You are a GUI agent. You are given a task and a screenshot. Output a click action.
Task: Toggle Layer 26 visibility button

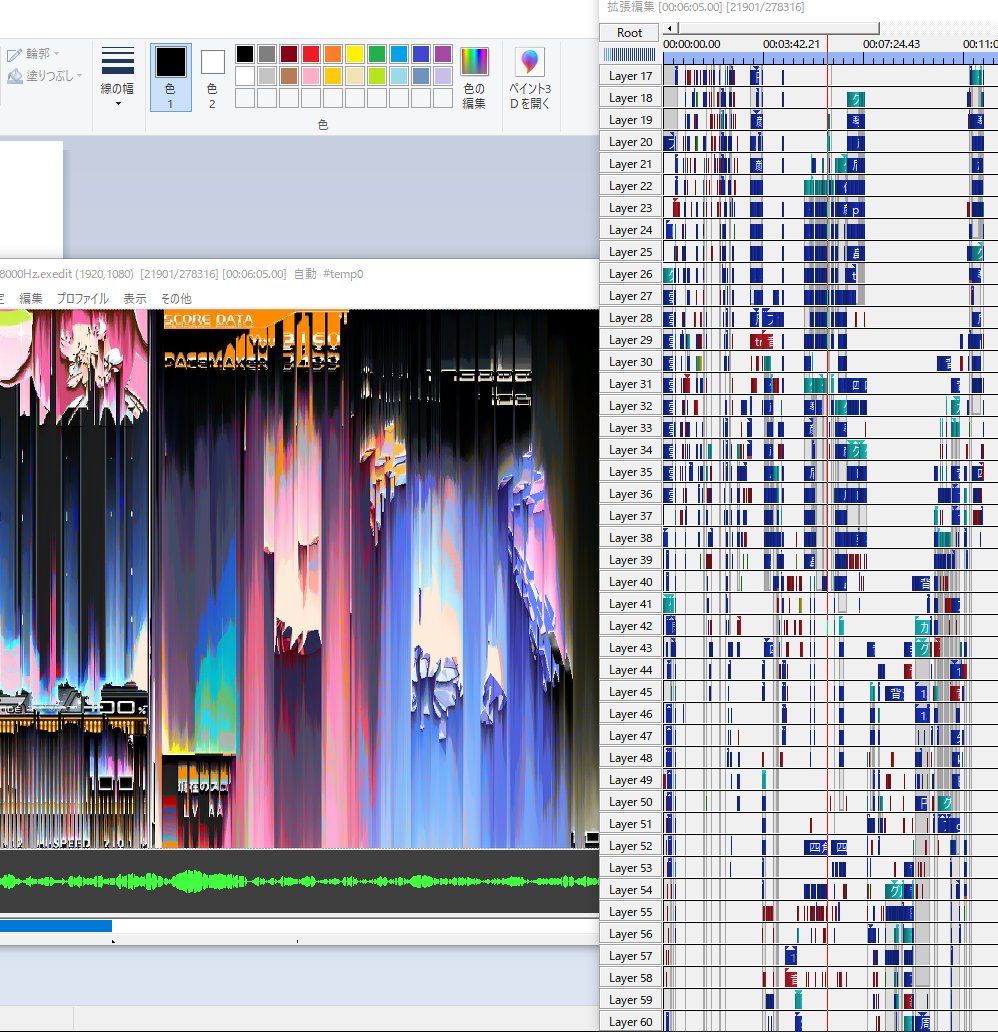pyautogui.click(x=629, y=274)
